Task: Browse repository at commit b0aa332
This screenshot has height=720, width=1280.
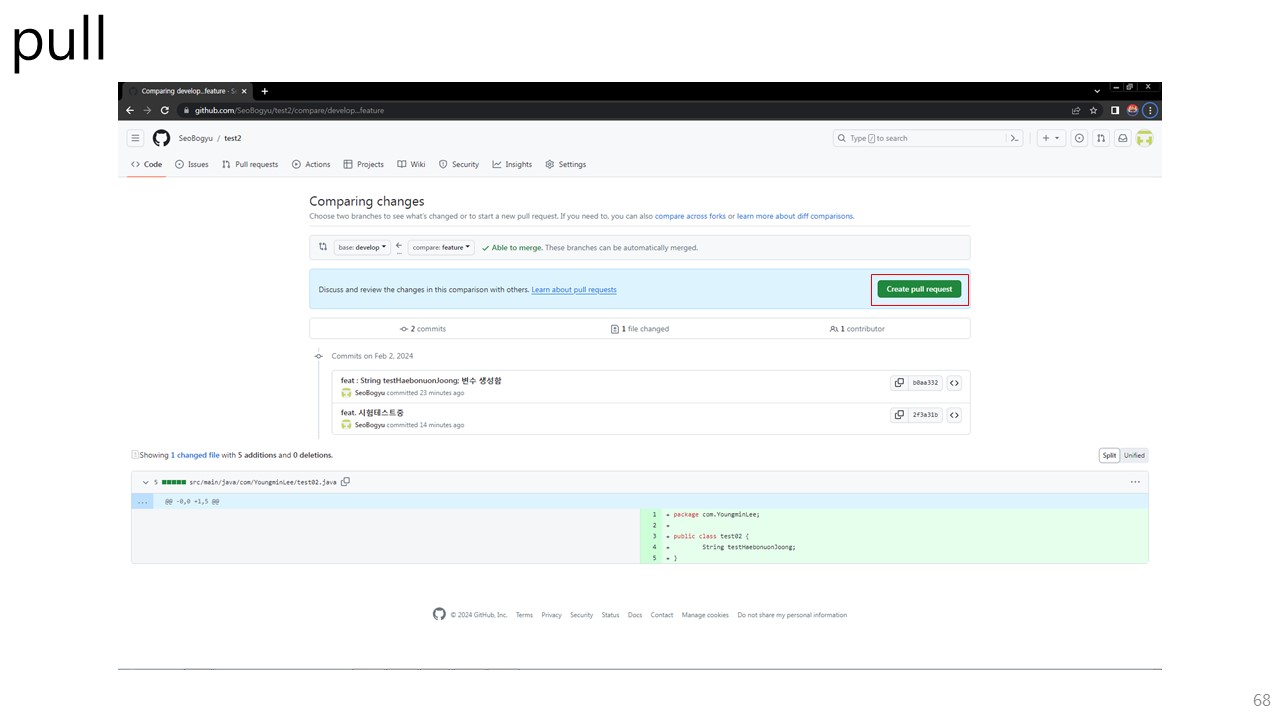Action: pyautogui.click(x=954, y=383)
